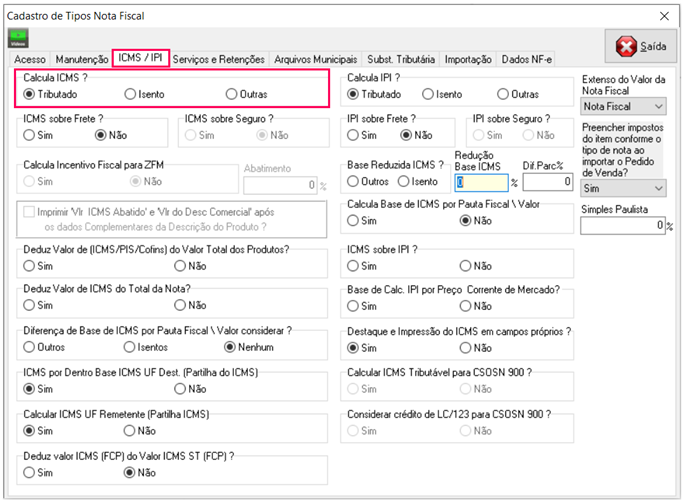Image resolution: width=684 pixels, height=503 pixels.
Task: Open the Subst. Tributária tab
Action: pyautogui.click(x=401, y=60)
